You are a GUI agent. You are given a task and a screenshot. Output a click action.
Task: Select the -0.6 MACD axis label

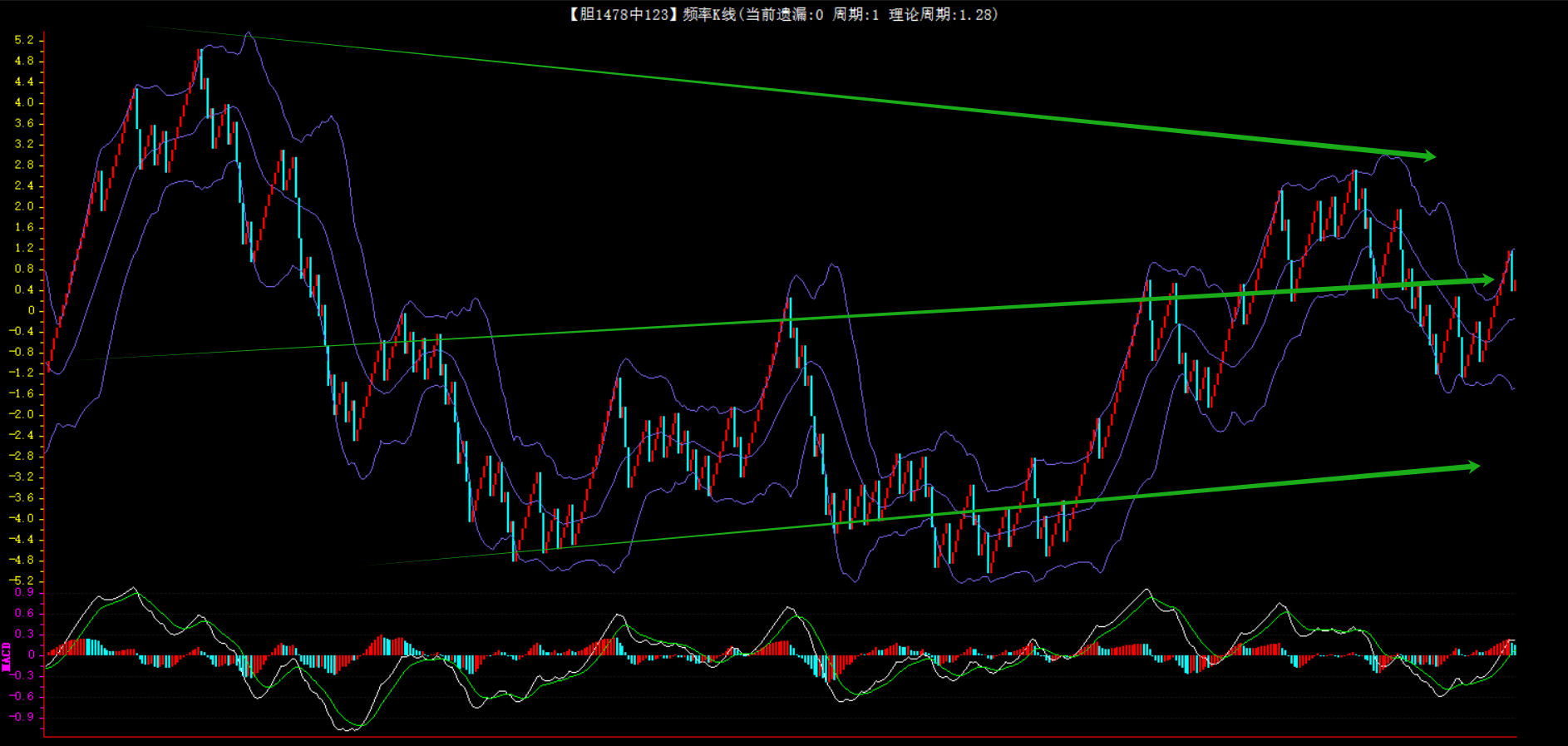(23, 696)
